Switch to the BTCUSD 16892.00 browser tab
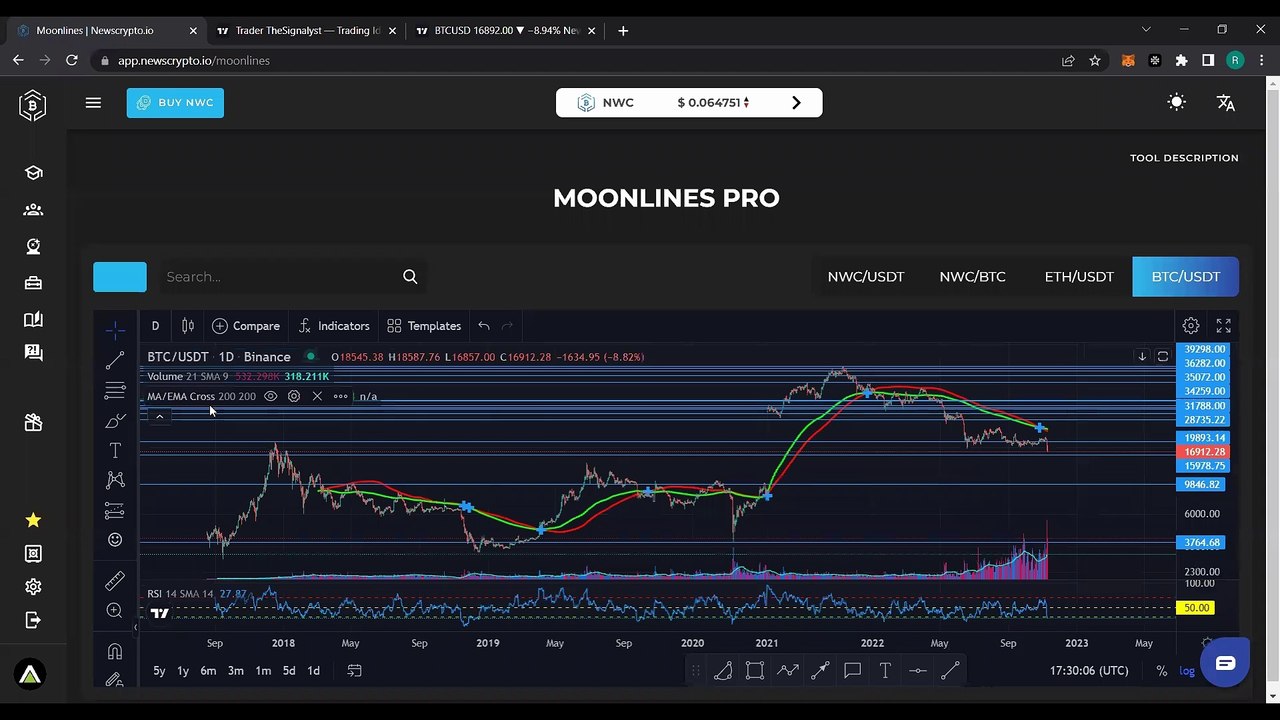Screen dimensions: 1280x720 504,31
